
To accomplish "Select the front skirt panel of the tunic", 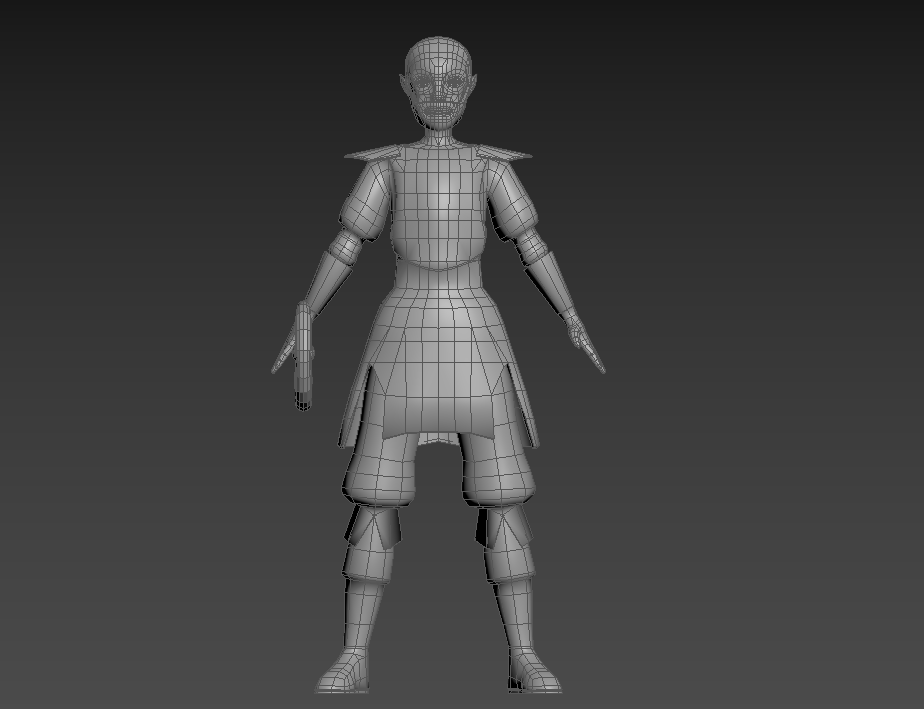I will [438, 370].
